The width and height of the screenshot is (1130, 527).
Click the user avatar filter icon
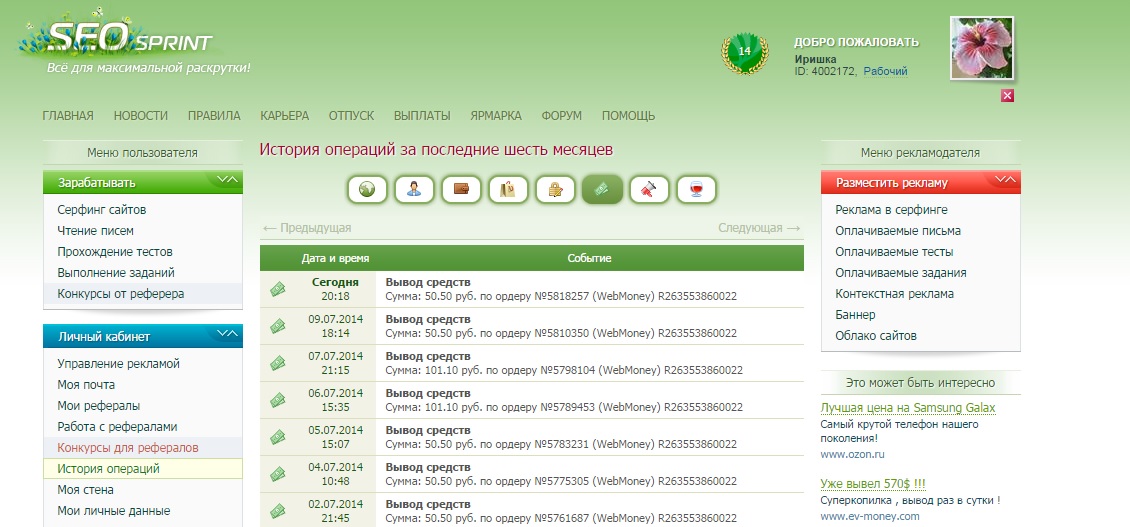(x=414, y=190)
